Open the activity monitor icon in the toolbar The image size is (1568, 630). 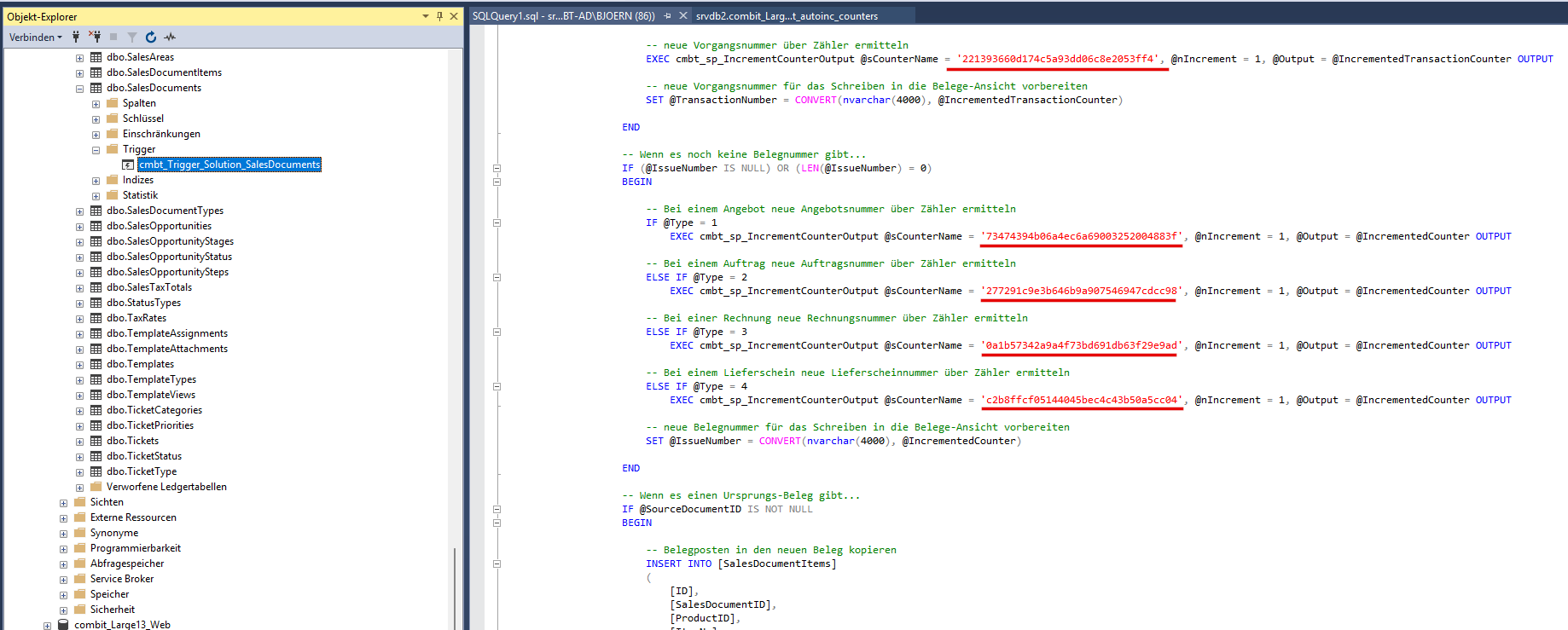coord(170,37)
